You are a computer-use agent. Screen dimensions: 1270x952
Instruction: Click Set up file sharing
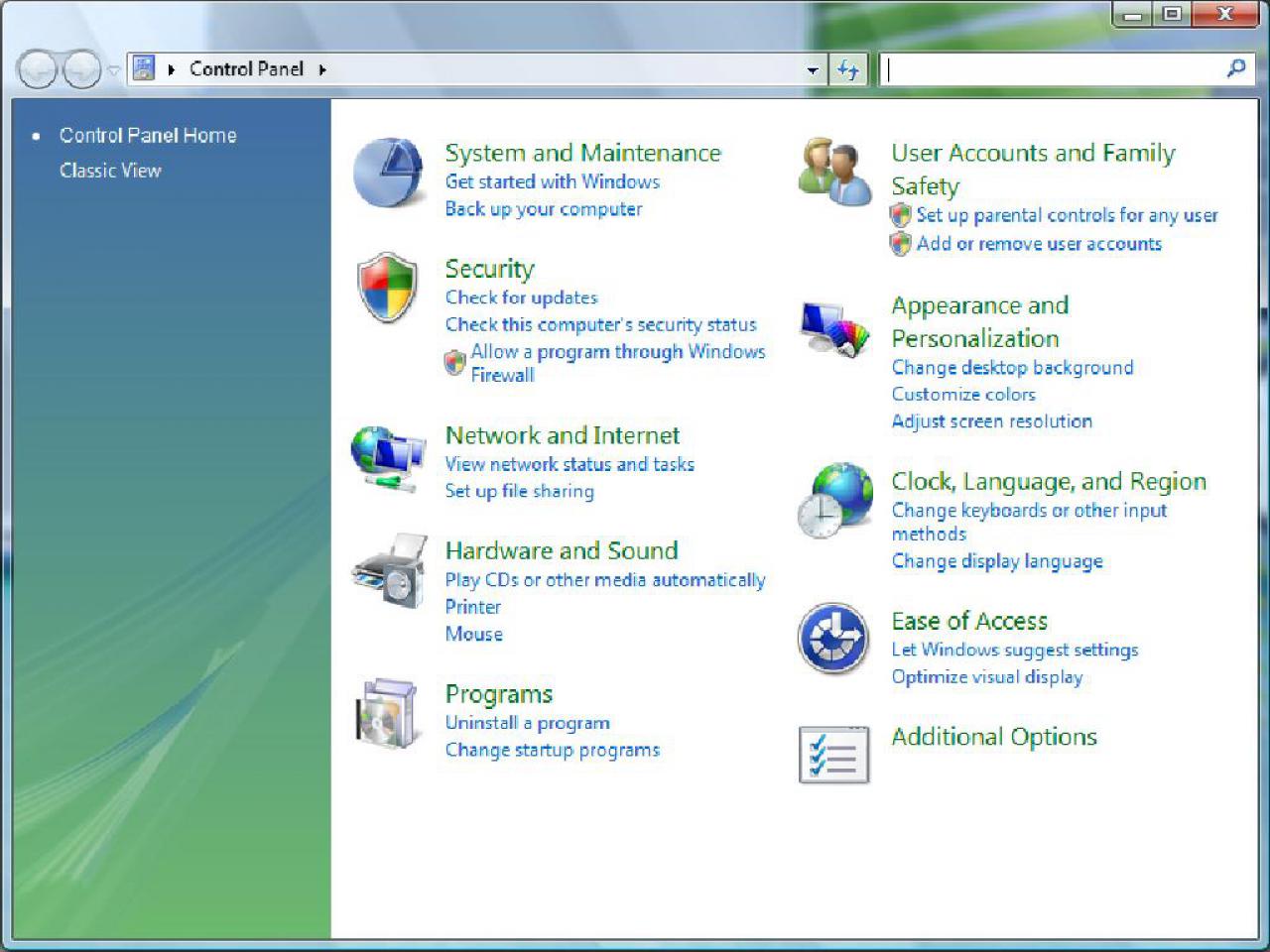(x=520, y=491)
